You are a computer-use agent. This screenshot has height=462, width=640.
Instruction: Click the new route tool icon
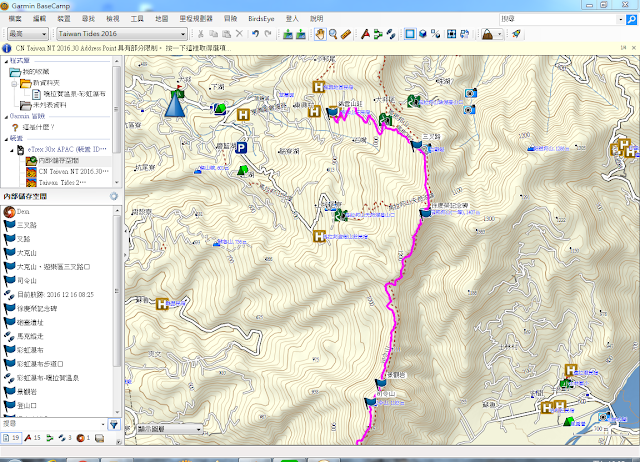pos(378,34)
